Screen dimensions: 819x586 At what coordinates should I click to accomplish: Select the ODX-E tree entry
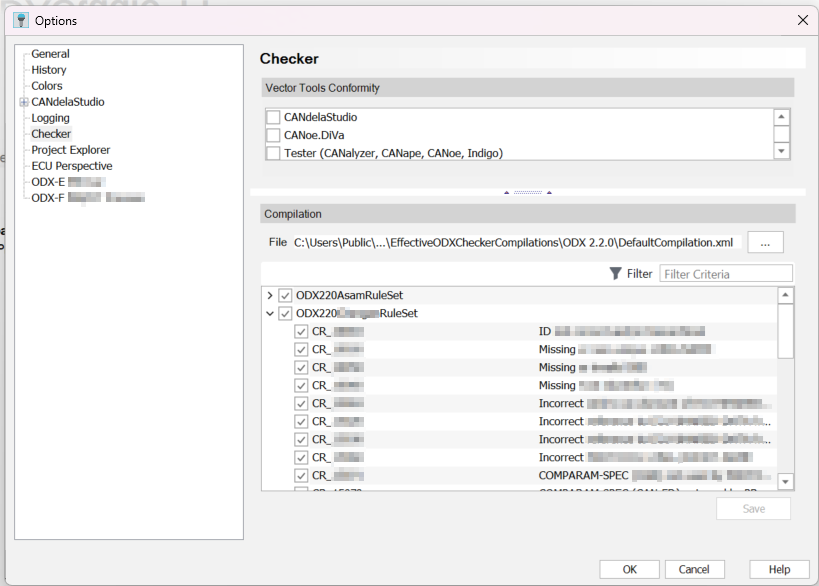pos(68,182)
